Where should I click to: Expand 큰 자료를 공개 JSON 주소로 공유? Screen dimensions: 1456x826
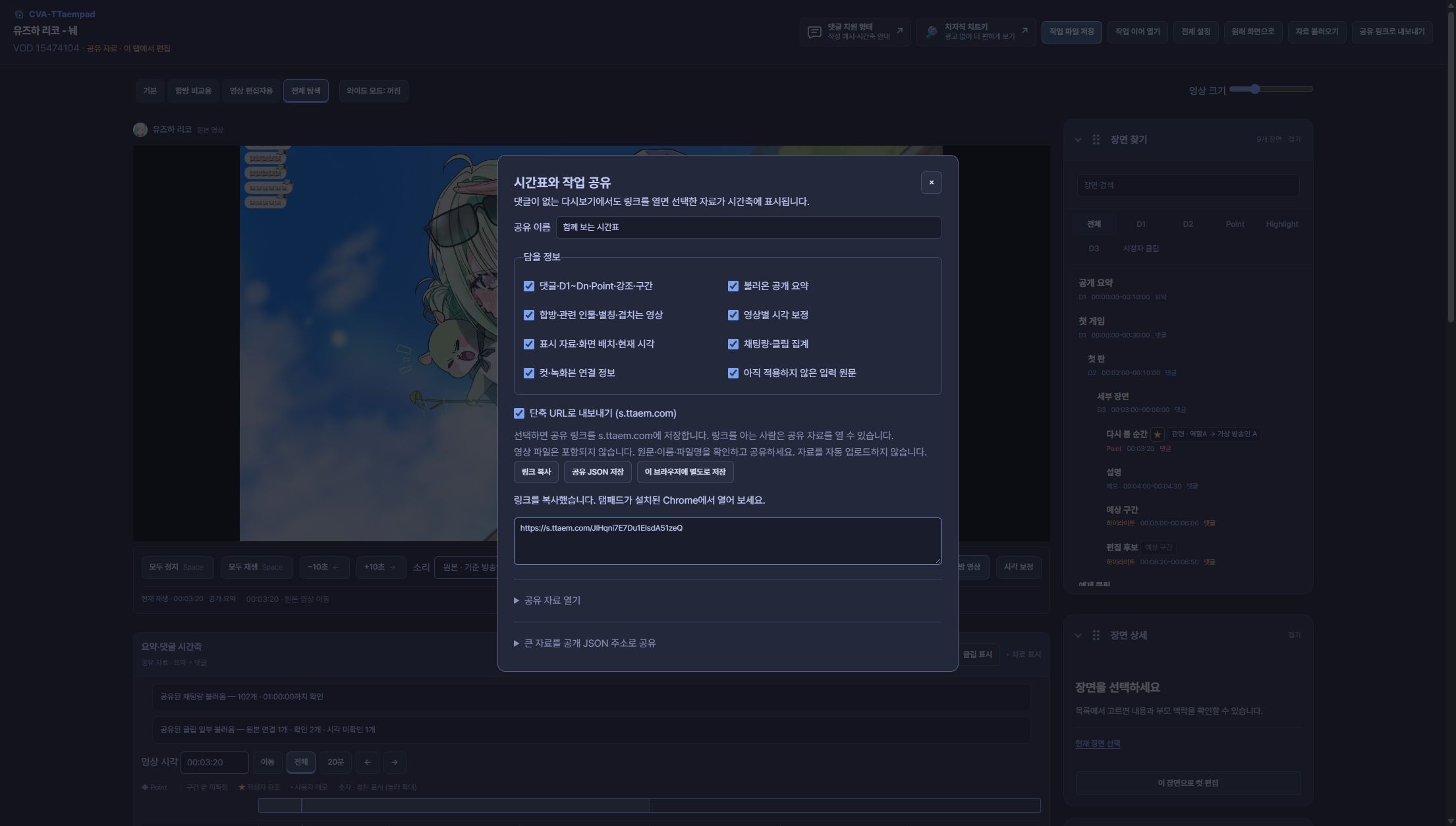(x=584, y=643)
